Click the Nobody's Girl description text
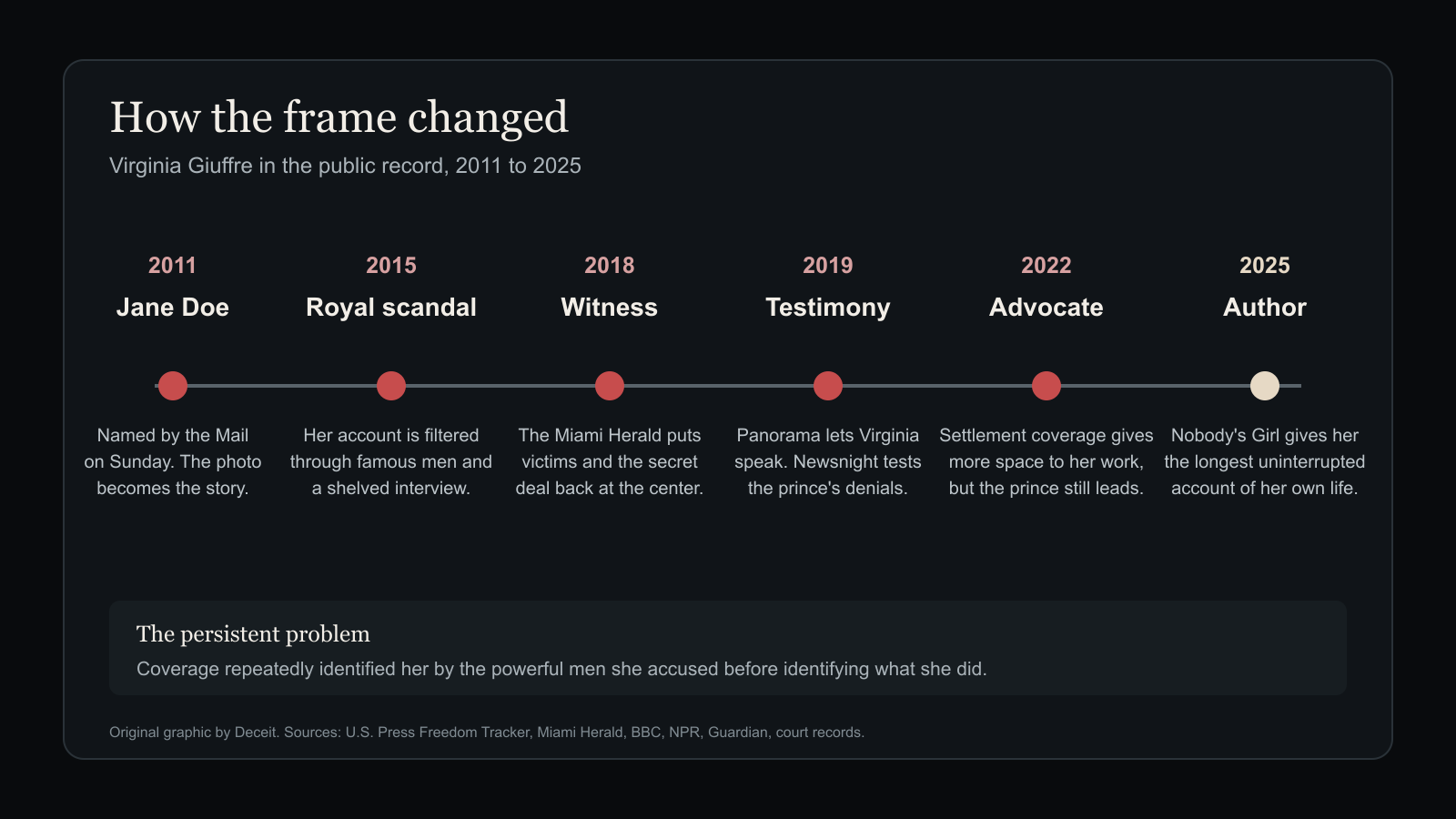 1265,462
